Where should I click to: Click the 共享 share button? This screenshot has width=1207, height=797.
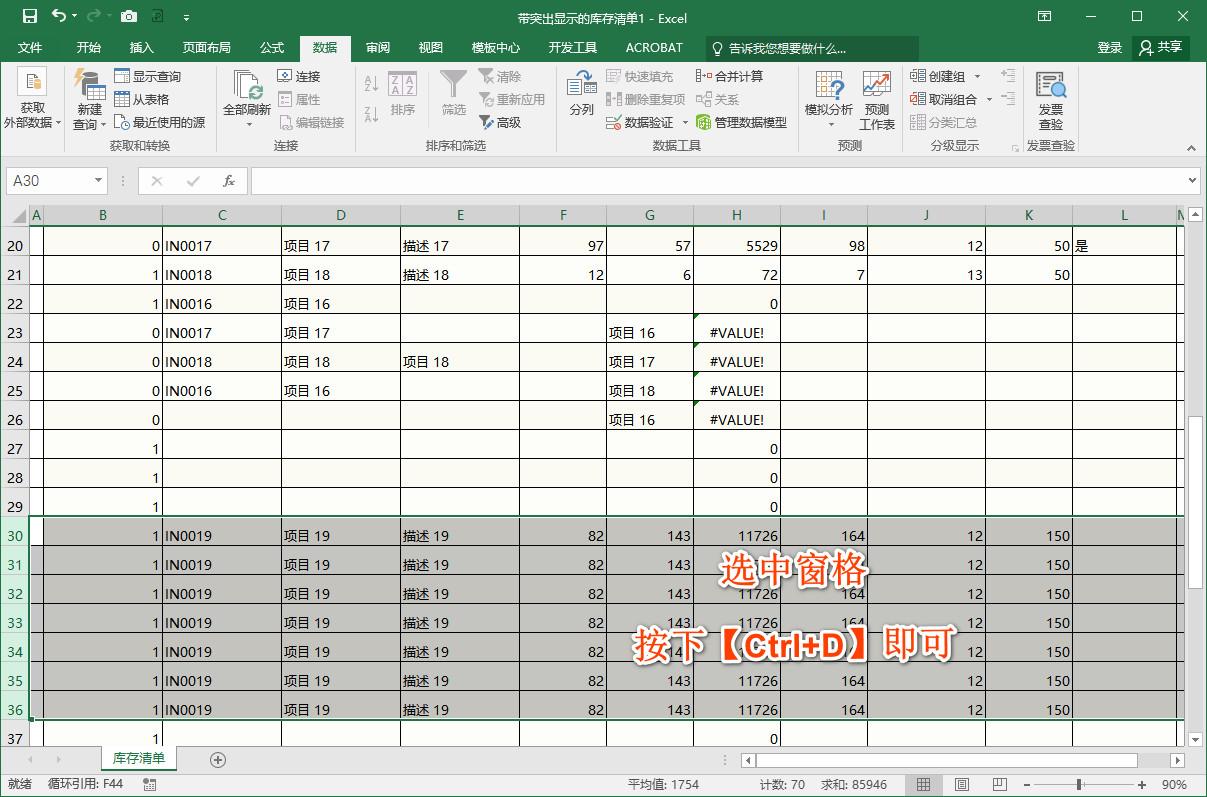click(x=1161, y=47)
